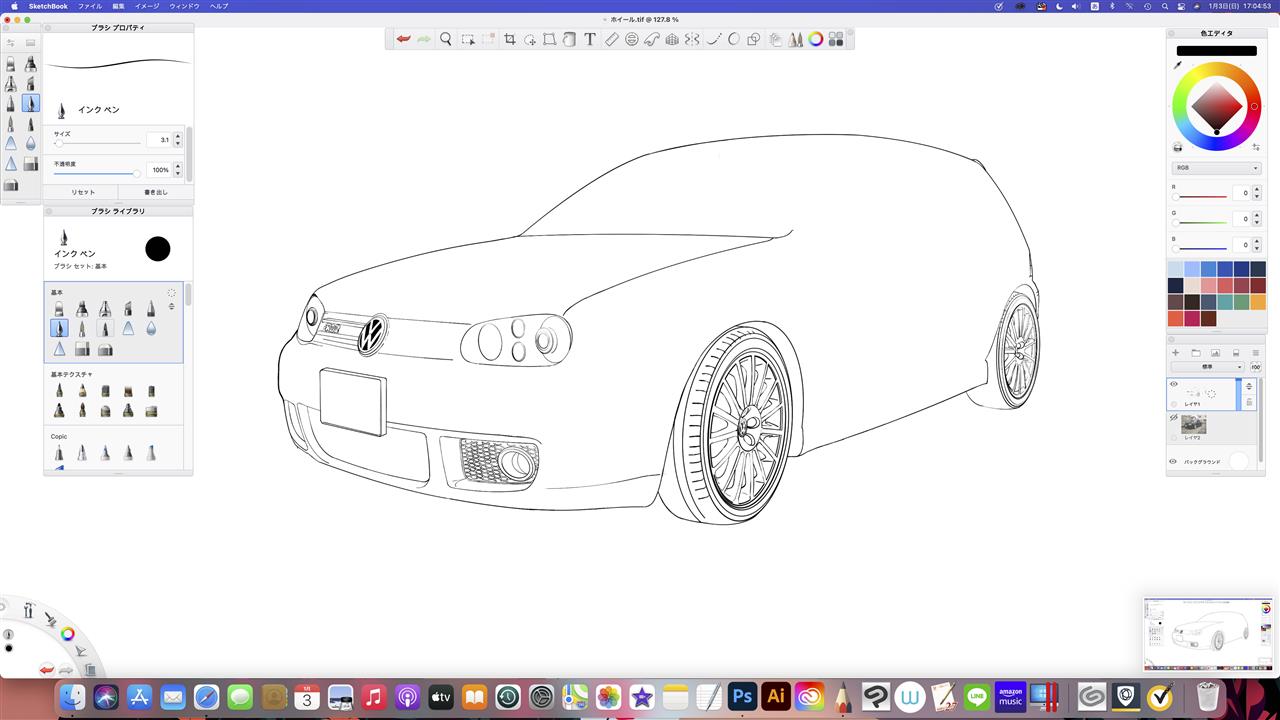
Task: Select the Draw Styles shapes tool
Action: click(x=754, y=39)
